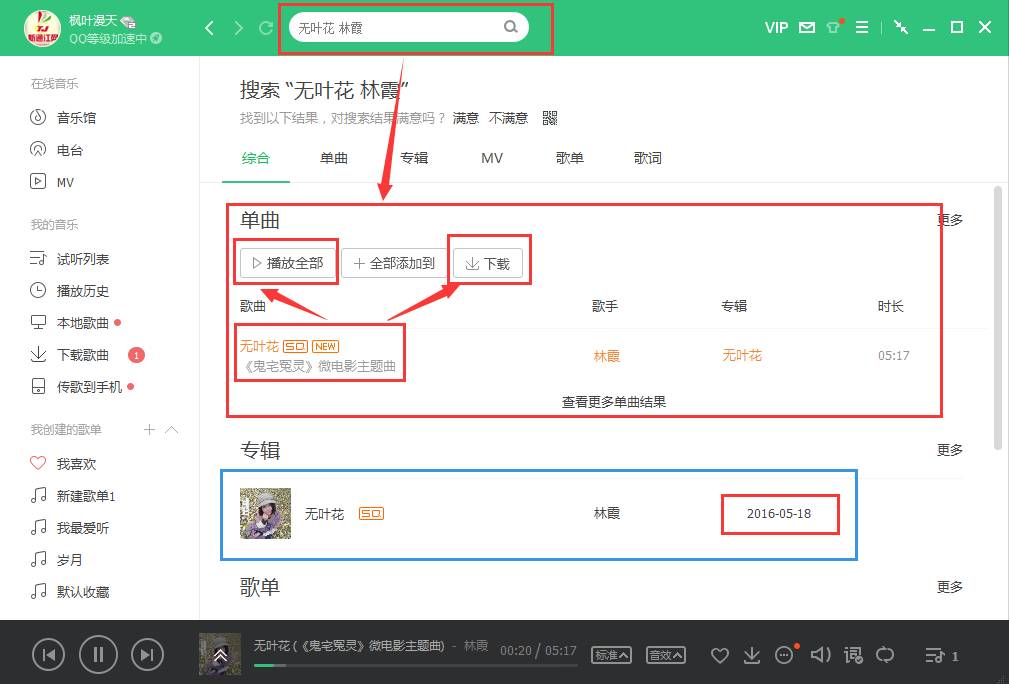Screen dimensions: 1009x684
Task: Open the VIP page
Action: 776,28
